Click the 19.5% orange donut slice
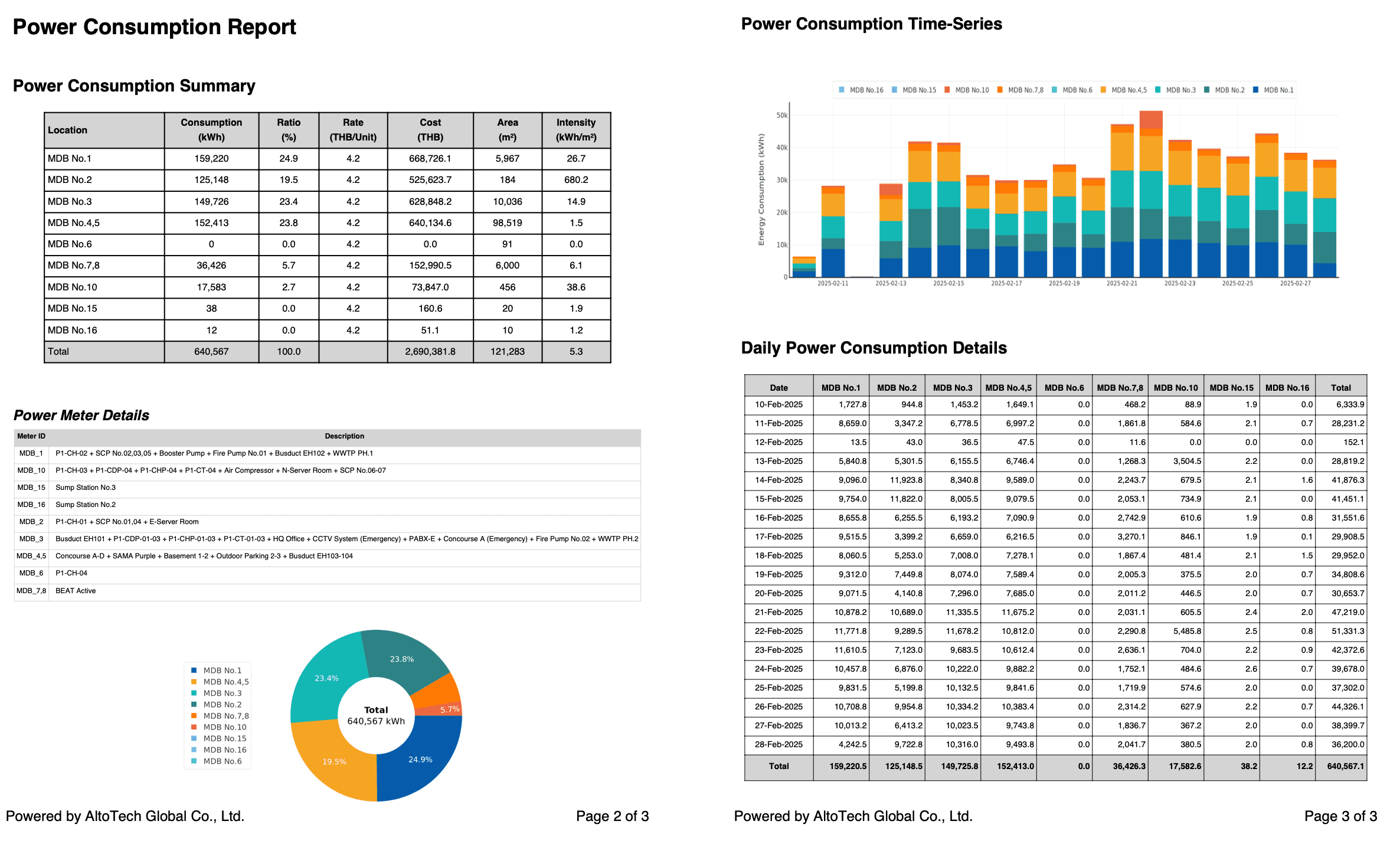The image size is (1400, 857). coord(334,761)
